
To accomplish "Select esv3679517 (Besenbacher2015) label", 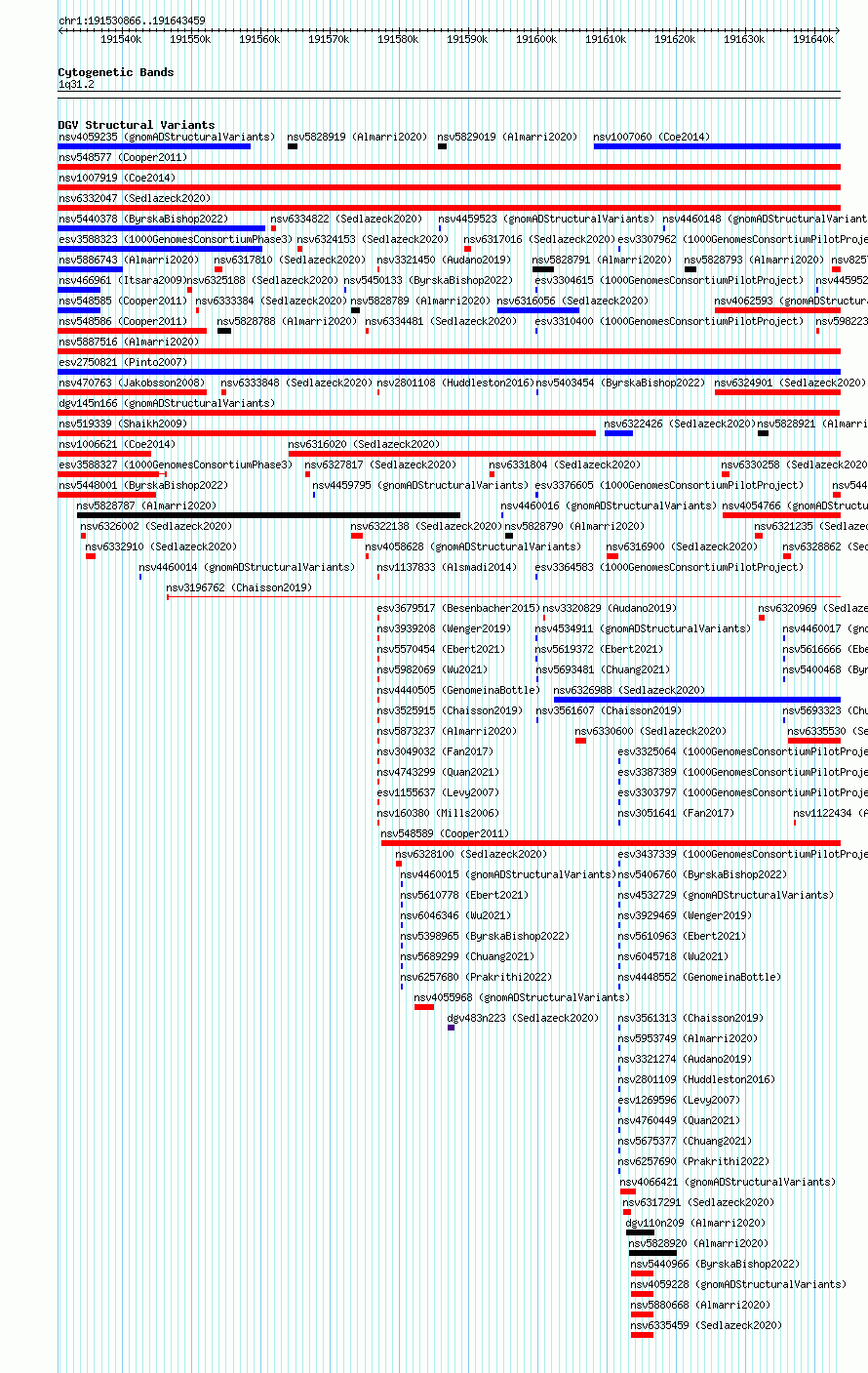I will coord(459,608).
